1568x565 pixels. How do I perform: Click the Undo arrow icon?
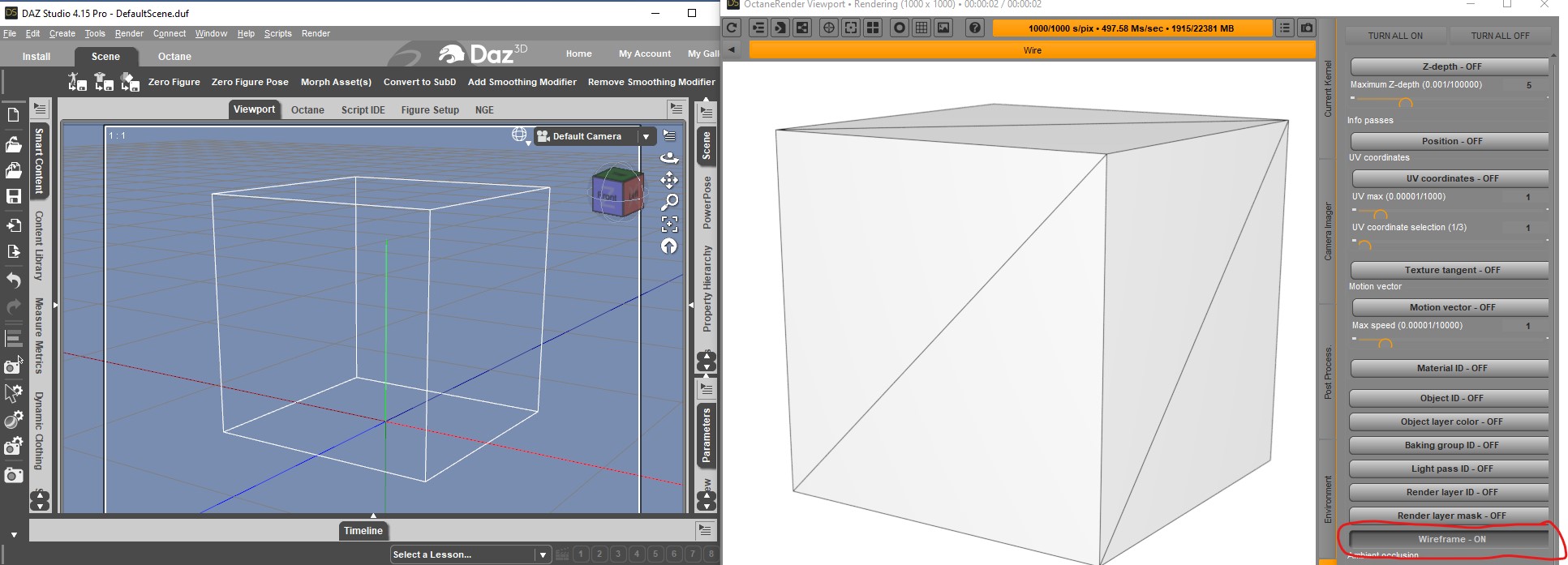point(13,280)
